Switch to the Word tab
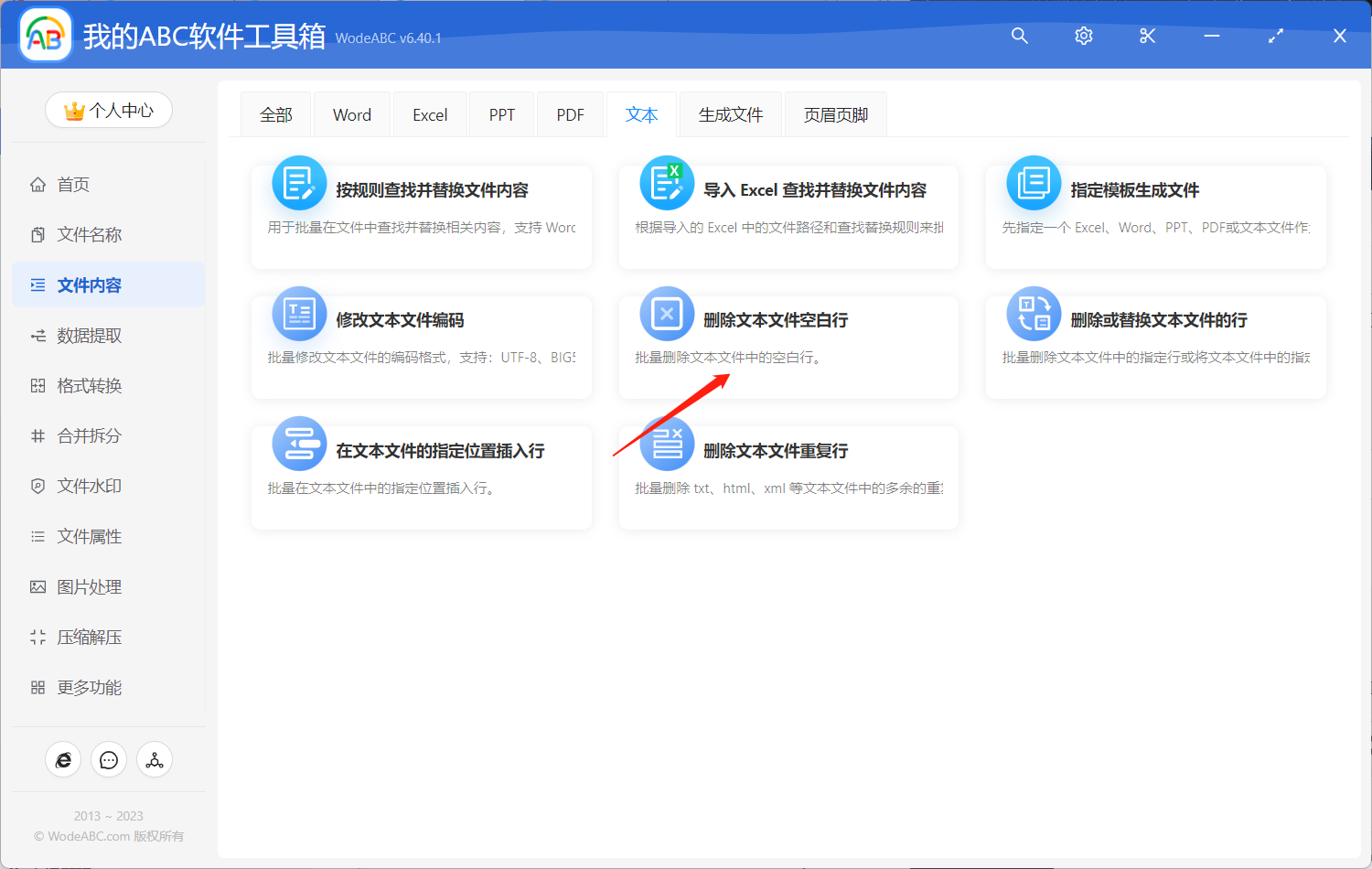1372x869 pixels. point(351,113)
